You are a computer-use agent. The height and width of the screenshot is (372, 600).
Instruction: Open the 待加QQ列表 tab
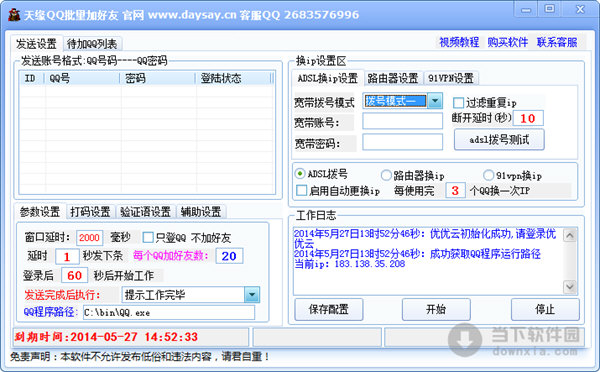[92, 44]
